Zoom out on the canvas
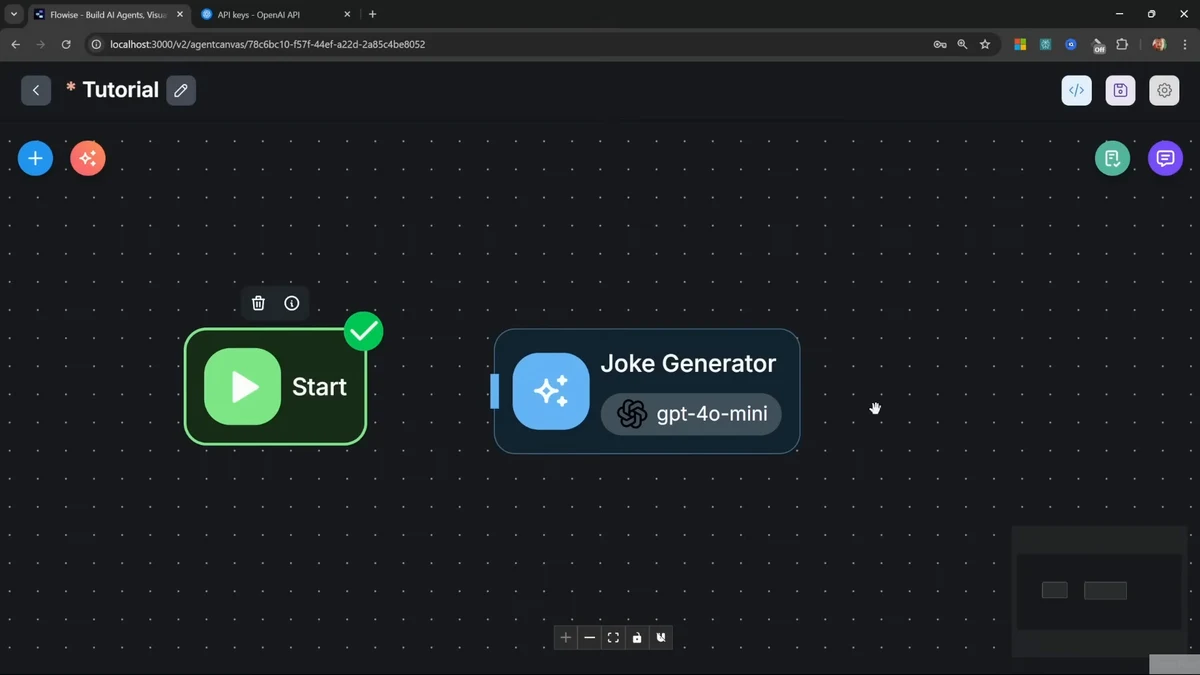Image resolution: width=1200 pixels, height=675 pixels. 589,637
